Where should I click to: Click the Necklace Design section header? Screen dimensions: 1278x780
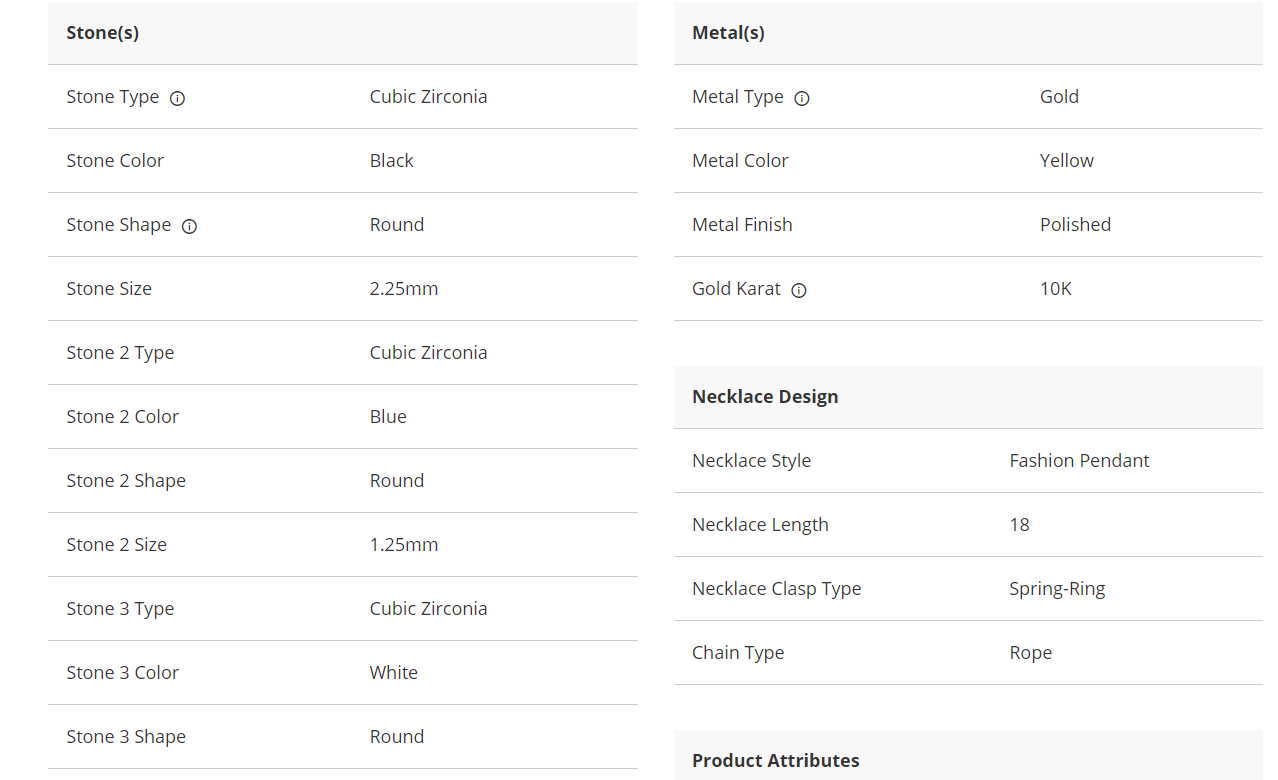pyautogui.click(x=765, y=397)
